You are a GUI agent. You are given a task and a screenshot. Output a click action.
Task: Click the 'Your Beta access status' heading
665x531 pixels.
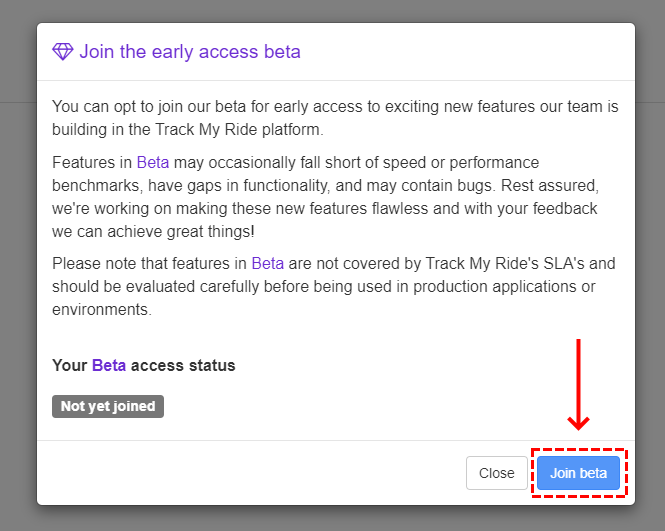click(144, 365)
